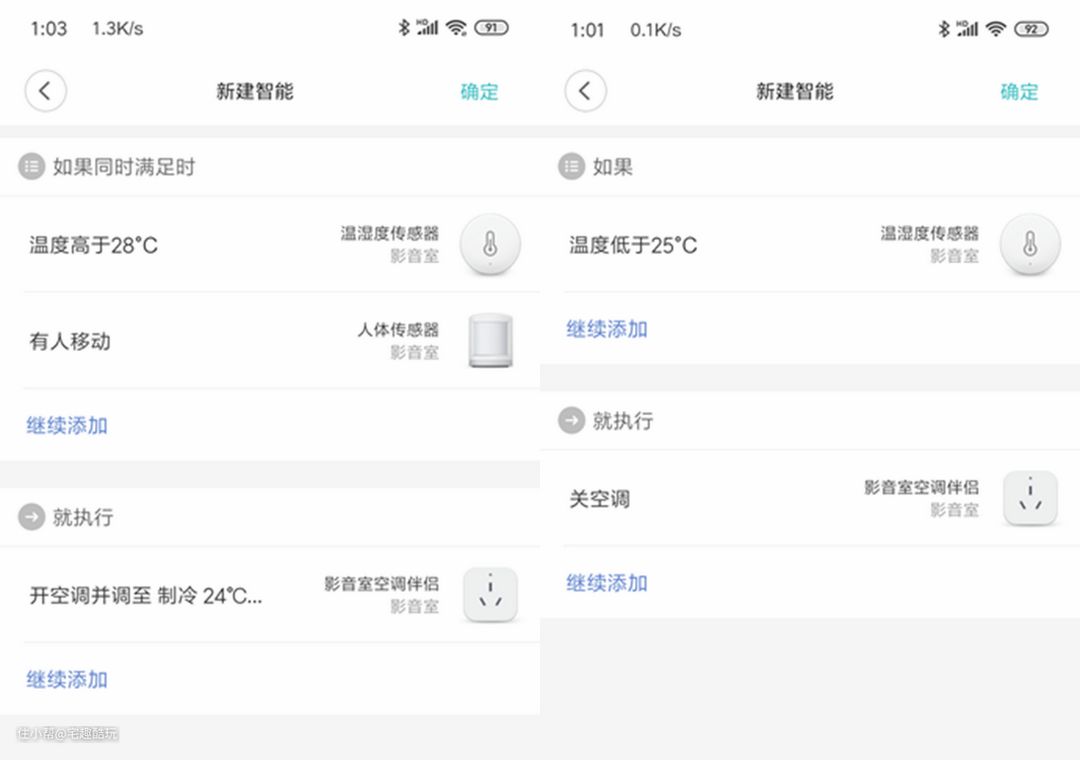Image resolution: width=1080 pixels, height=760 pixels.
Task: Confirm with 确定 on left screen
Action: (x=479, y=92)
